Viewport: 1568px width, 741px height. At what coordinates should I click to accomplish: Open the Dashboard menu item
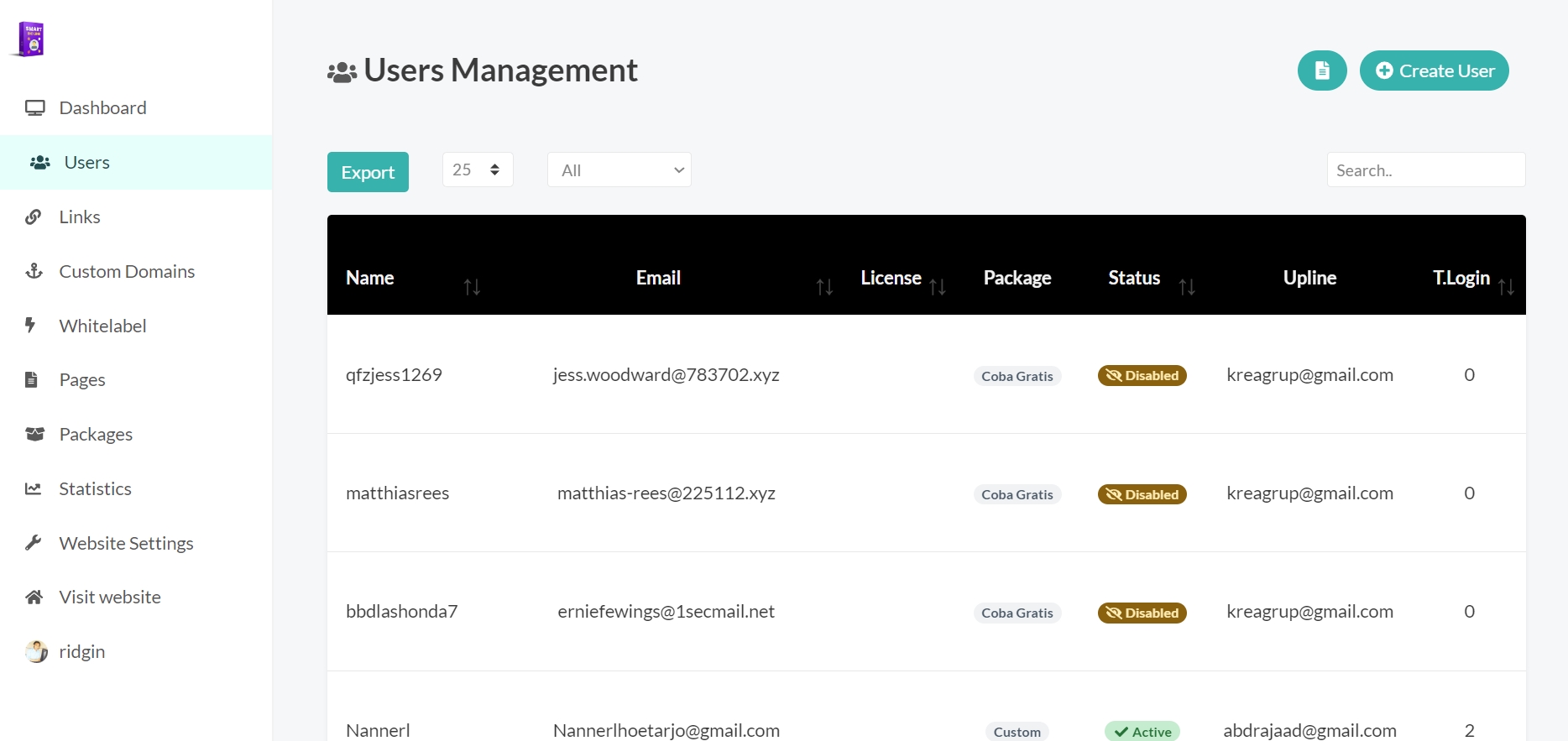tap(102, 108)
